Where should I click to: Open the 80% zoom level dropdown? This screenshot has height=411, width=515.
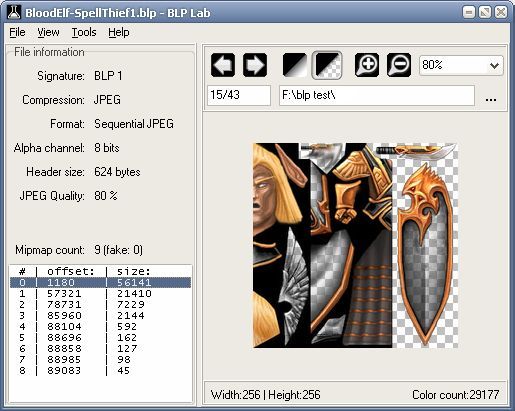461,65
